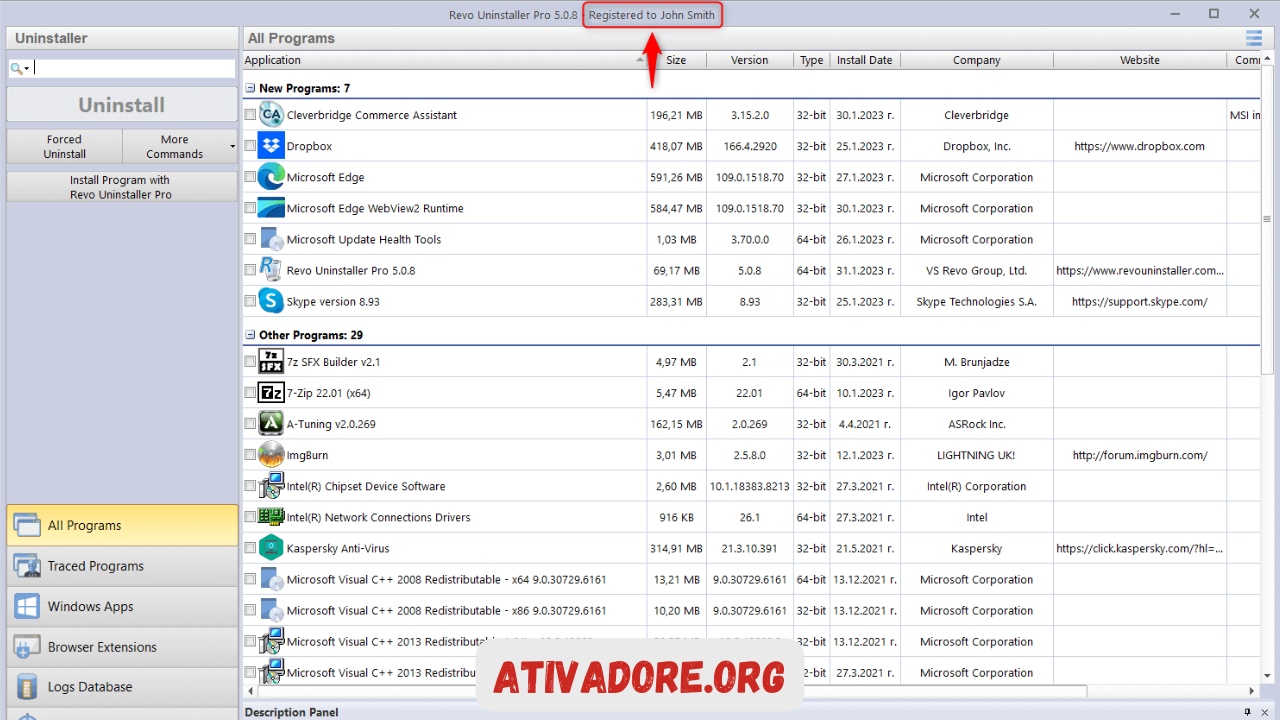Click the Logs Database sidebar icon
Screen dimensions: 1280x720
(x=27, y=687)
